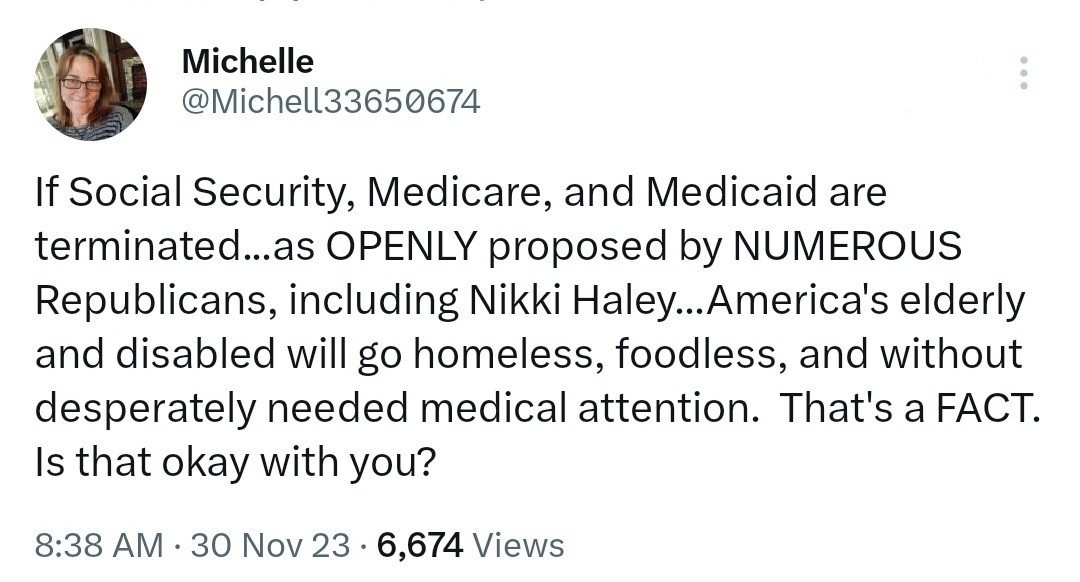Click the word FACT in the tweet

(x=983, y=408)
